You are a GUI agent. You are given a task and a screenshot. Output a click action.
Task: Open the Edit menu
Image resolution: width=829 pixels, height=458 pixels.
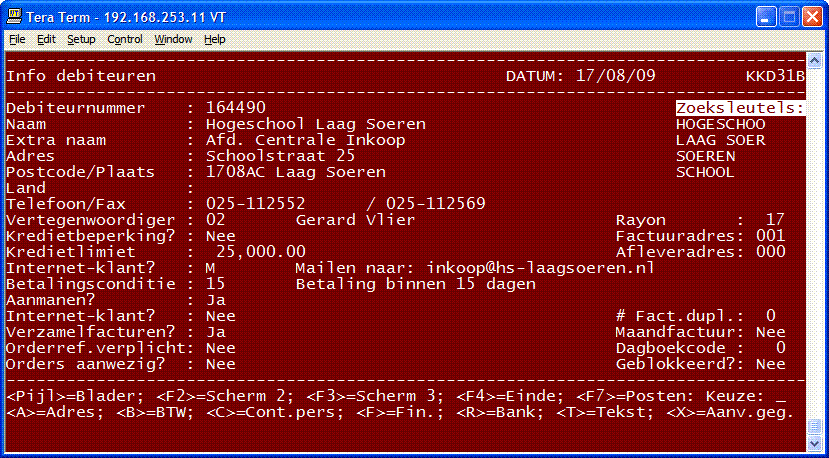click(x=46, y=39)
